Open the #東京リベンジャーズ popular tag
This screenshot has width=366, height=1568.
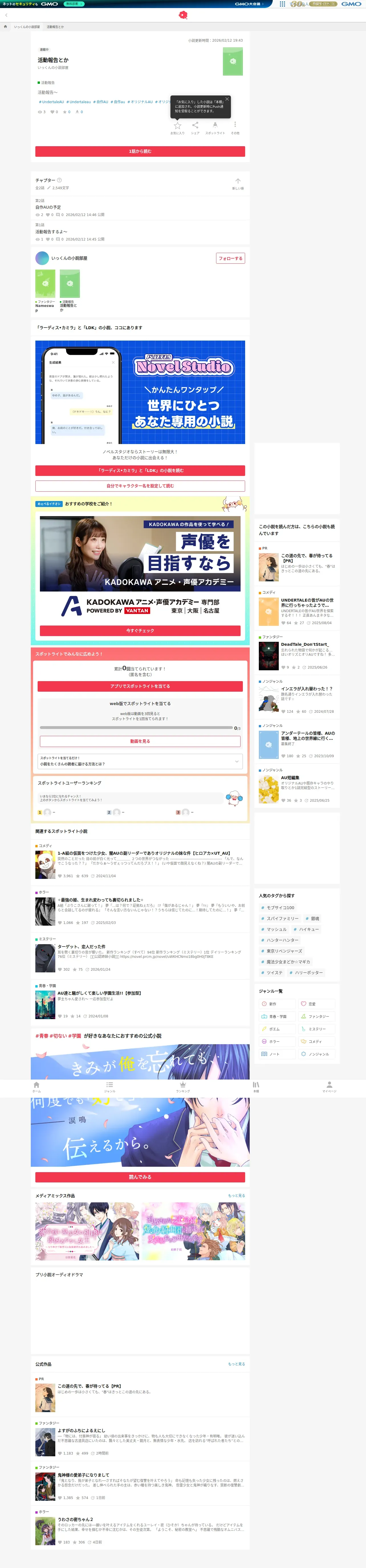coord(282,951)
